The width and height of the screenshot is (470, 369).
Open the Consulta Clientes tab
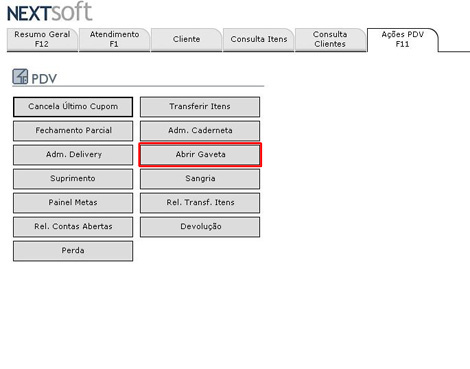[330, 39]
